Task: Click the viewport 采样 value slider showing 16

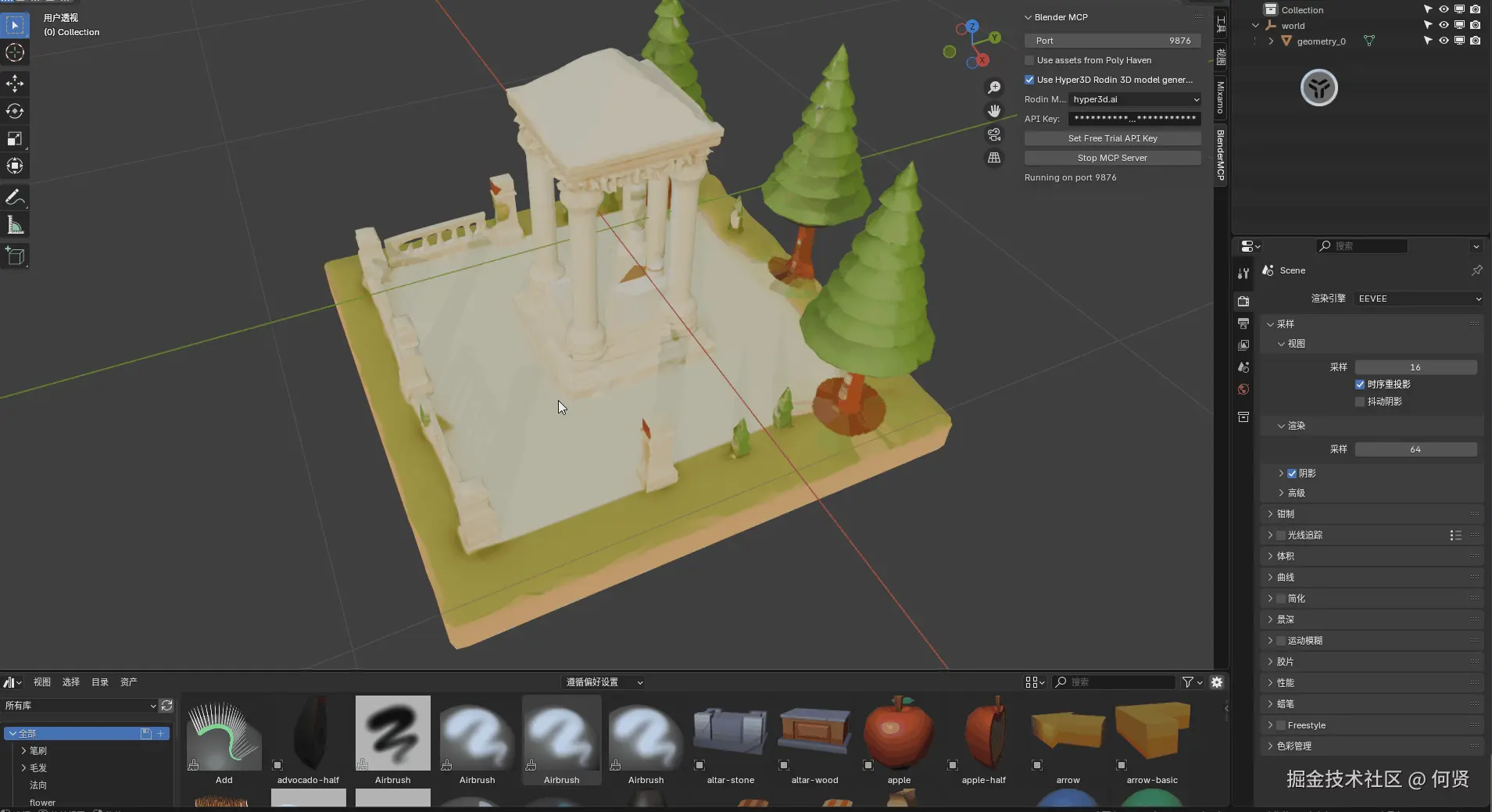Action: tap(1415, 367)
